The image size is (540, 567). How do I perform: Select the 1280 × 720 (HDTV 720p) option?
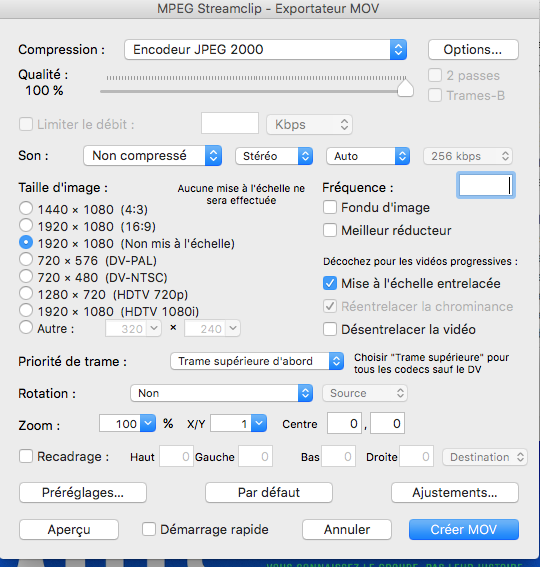(x=26, y=293)
